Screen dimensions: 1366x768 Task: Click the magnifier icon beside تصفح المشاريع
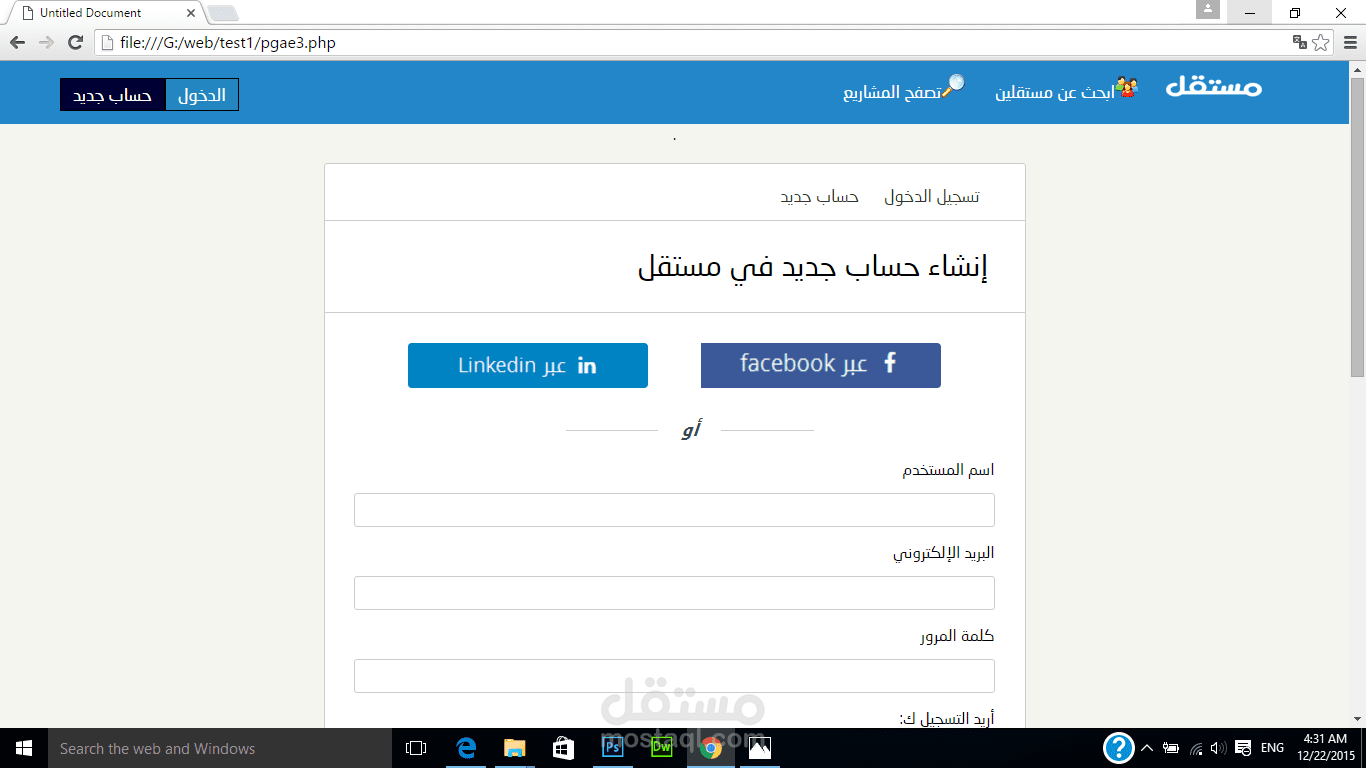coord(954,85)
